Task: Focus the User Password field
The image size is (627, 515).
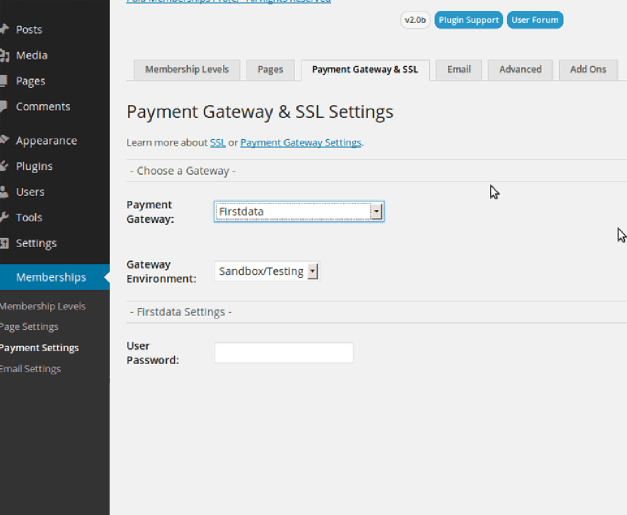Action: pyautogui.click(x=284, y=353)
